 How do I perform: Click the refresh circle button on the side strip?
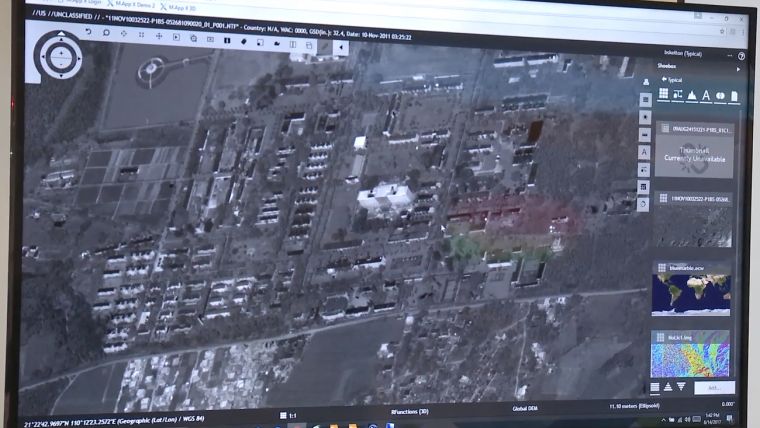tap(643, 204)
